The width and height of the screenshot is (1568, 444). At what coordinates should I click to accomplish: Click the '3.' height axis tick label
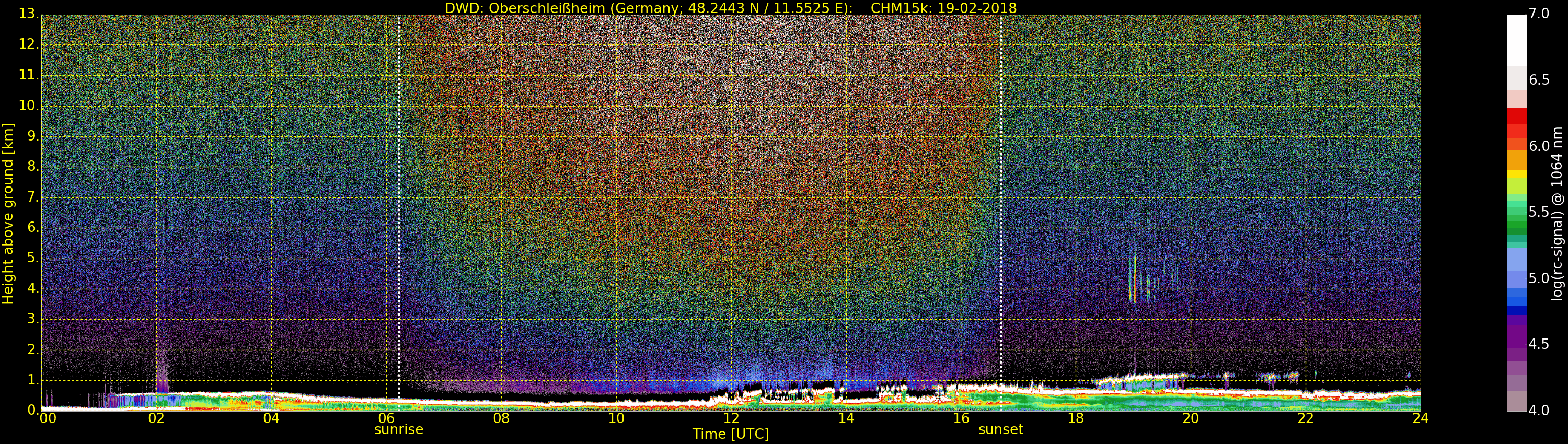(x=33, y=319)
